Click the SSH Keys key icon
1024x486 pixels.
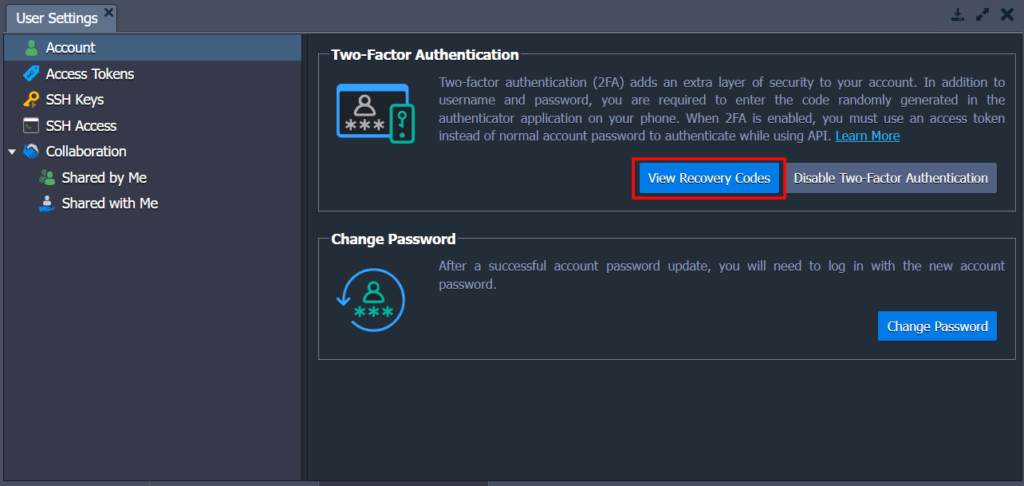coord(31,100)
